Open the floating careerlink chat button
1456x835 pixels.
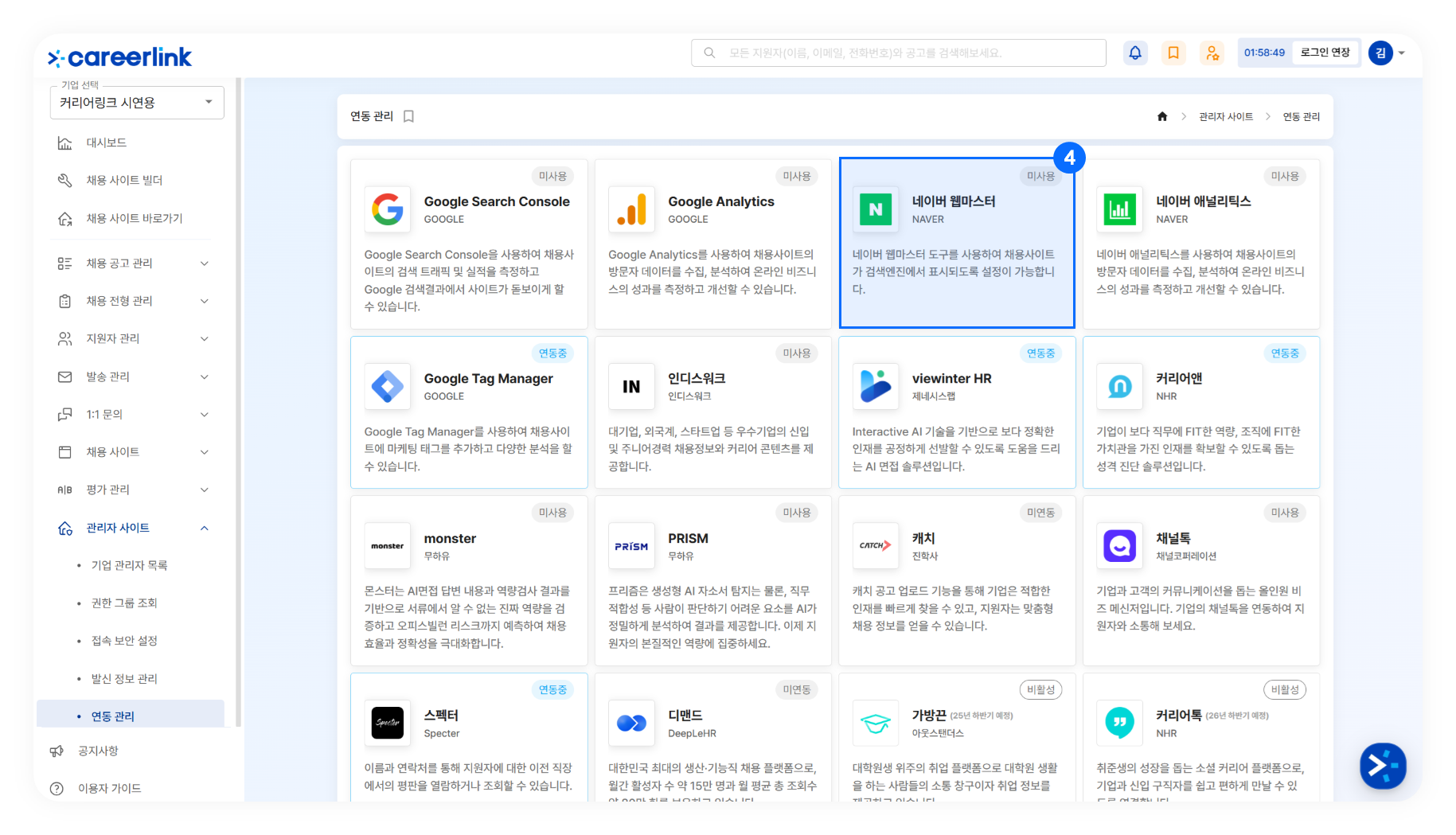[x=1383, y=766]
